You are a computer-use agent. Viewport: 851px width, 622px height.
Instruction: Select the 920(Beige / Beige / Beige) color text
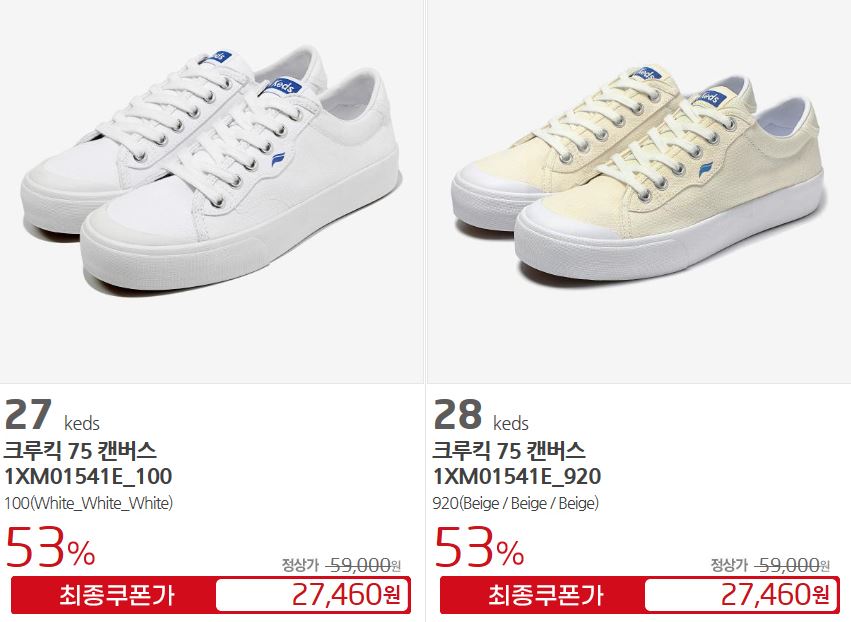[516, 503]
